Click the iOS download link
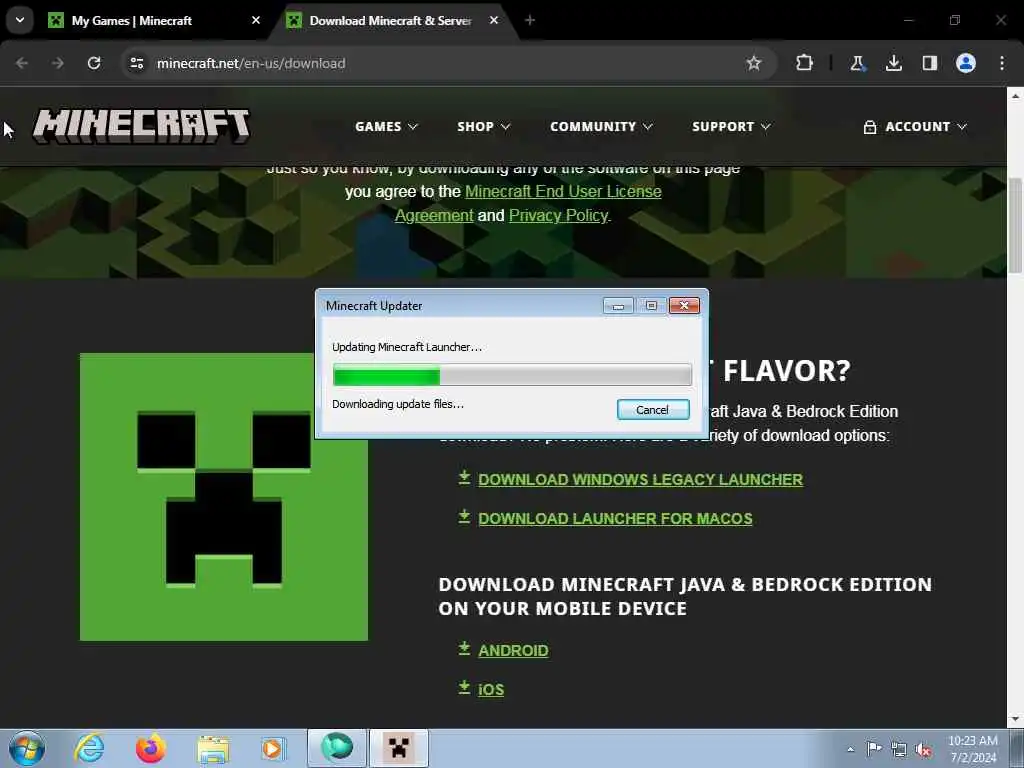Viewport: 1024px width, 768px height. (491, 690)
